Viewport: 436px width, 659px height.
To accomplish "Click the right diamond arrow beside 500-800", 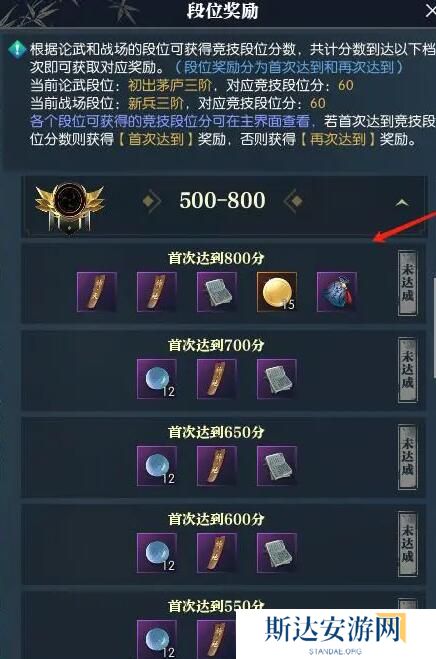I will (293, 201).
